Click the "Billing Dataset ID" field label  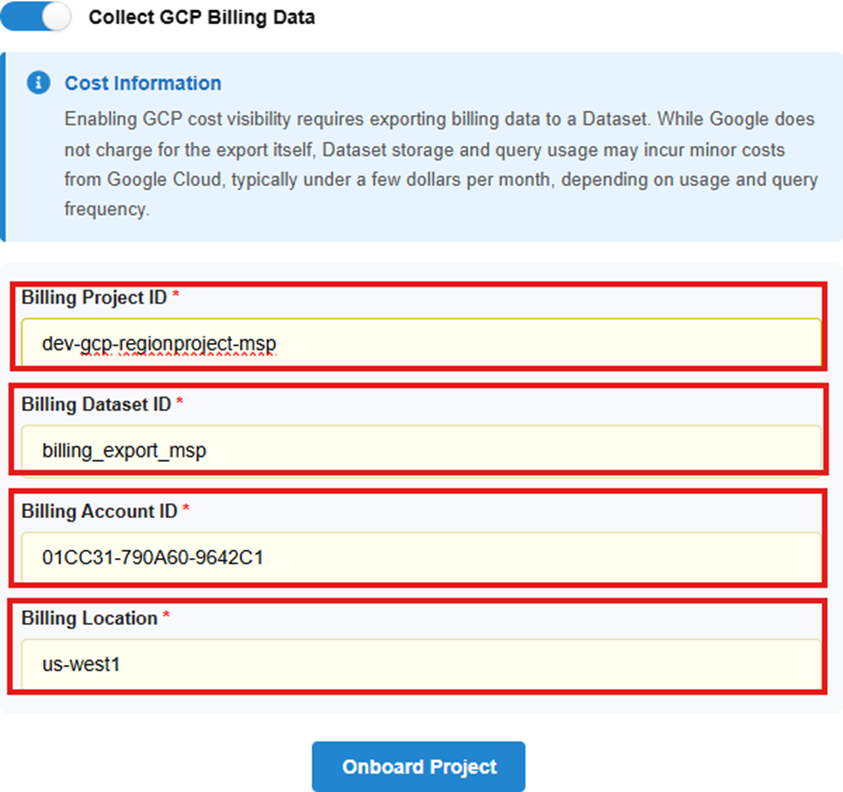tap(96, 404)
